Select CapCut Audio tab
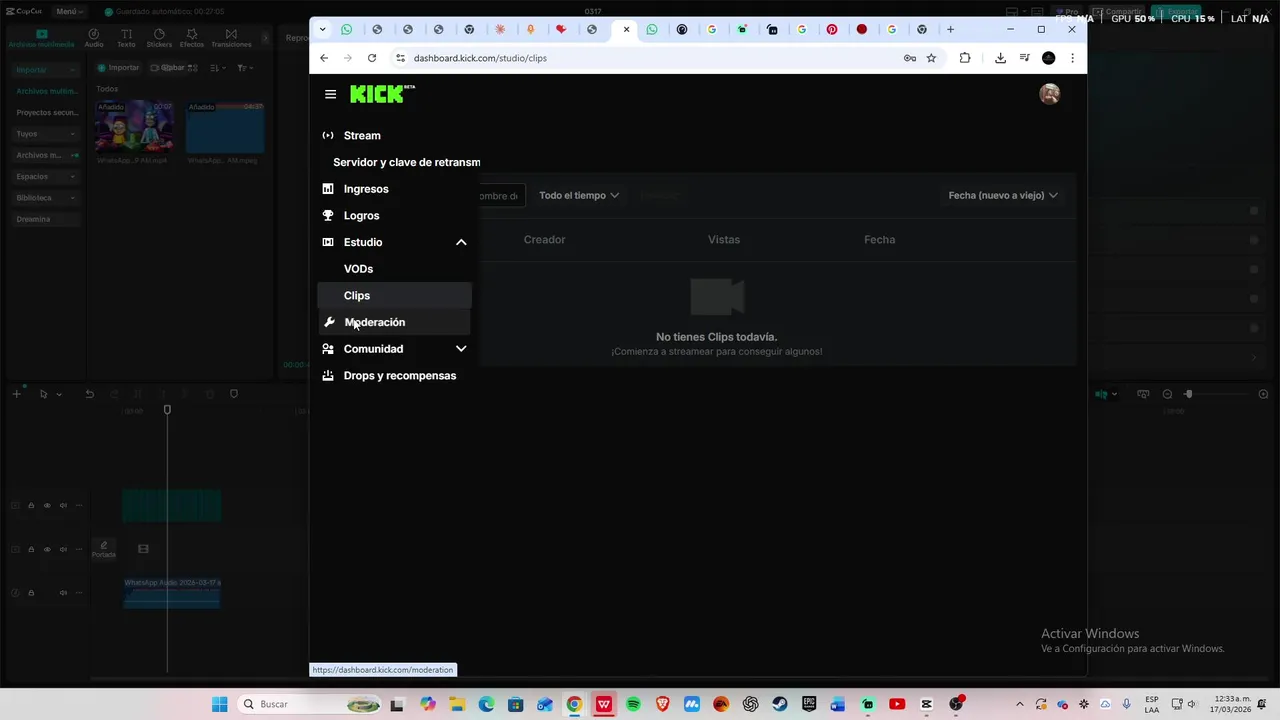 point(94,38)
